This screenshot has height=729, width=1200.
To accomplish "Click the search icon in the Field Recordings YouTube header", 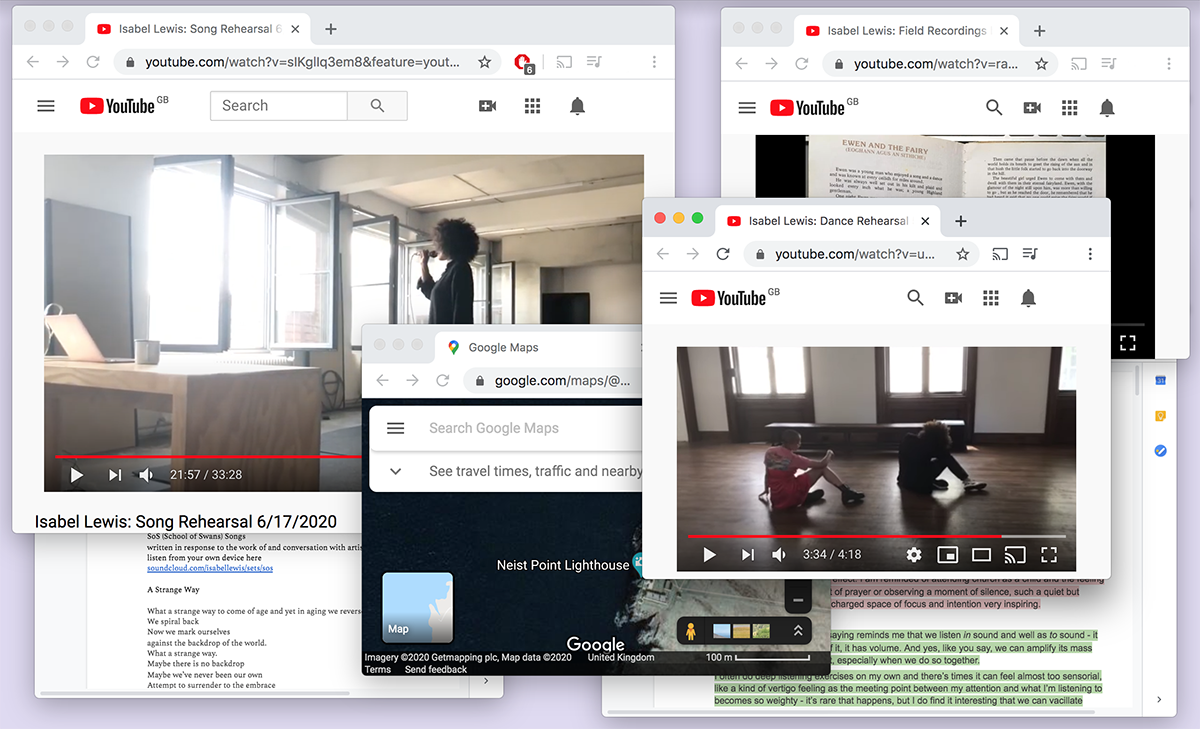I will (994, 107).
